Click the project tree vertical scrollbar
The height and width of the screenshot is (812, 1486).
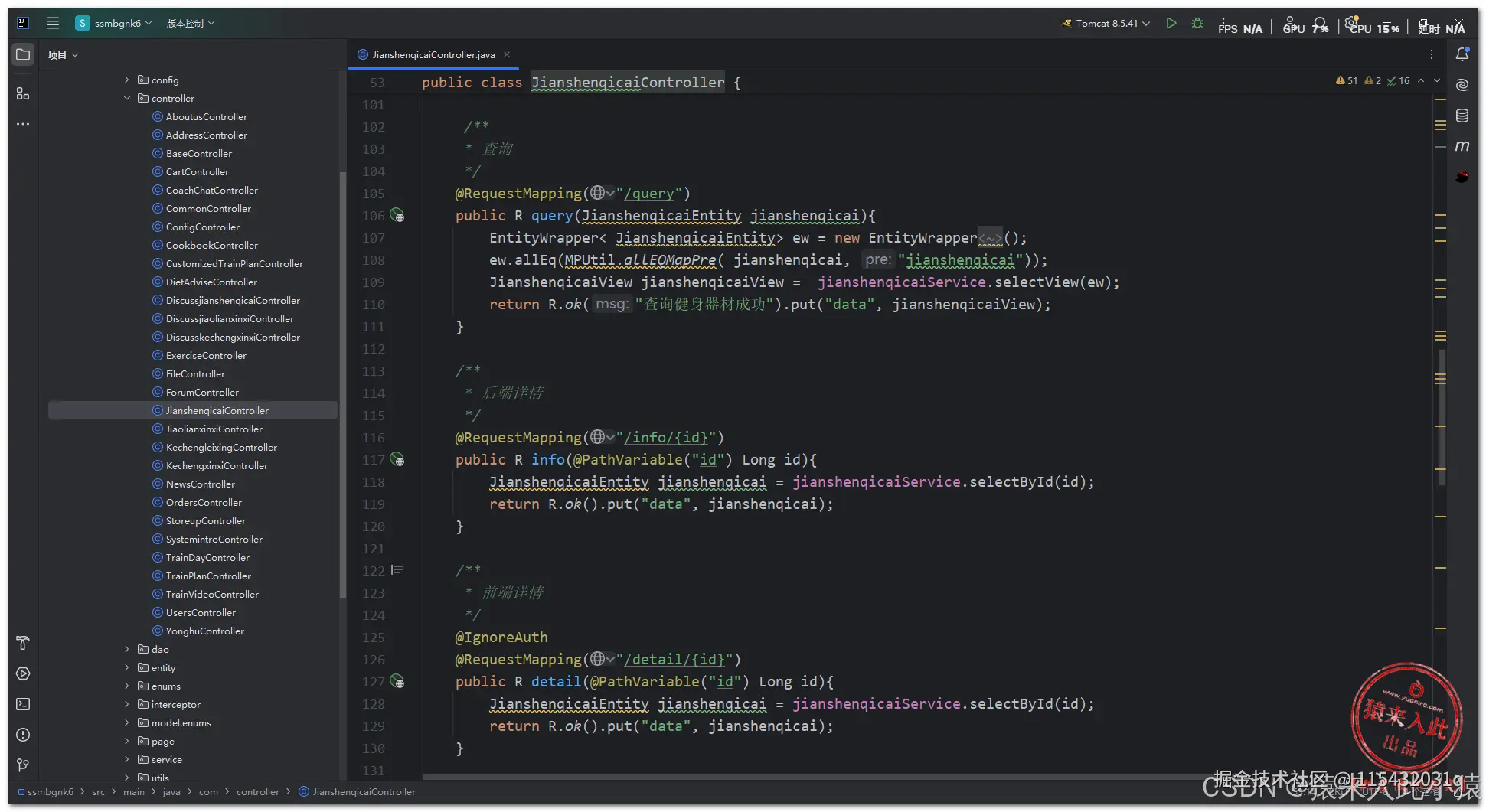342,385
